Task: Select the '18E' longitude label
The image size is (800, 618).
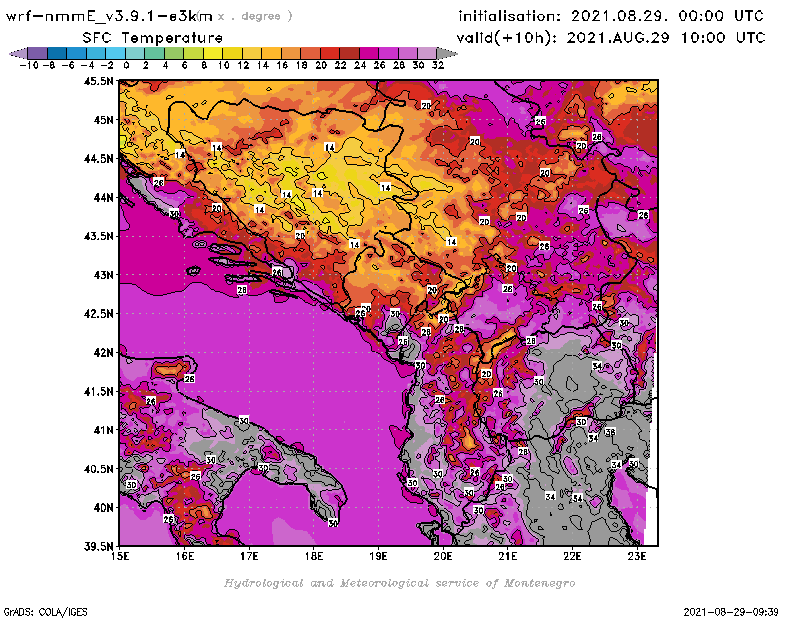Action: pos(314,556)
